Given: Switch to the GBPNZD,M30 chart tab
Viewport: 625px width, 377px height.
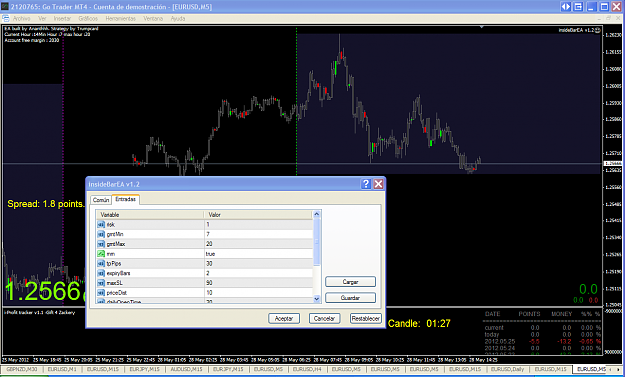Looking at the screenshot, I should tap(22, 369).
